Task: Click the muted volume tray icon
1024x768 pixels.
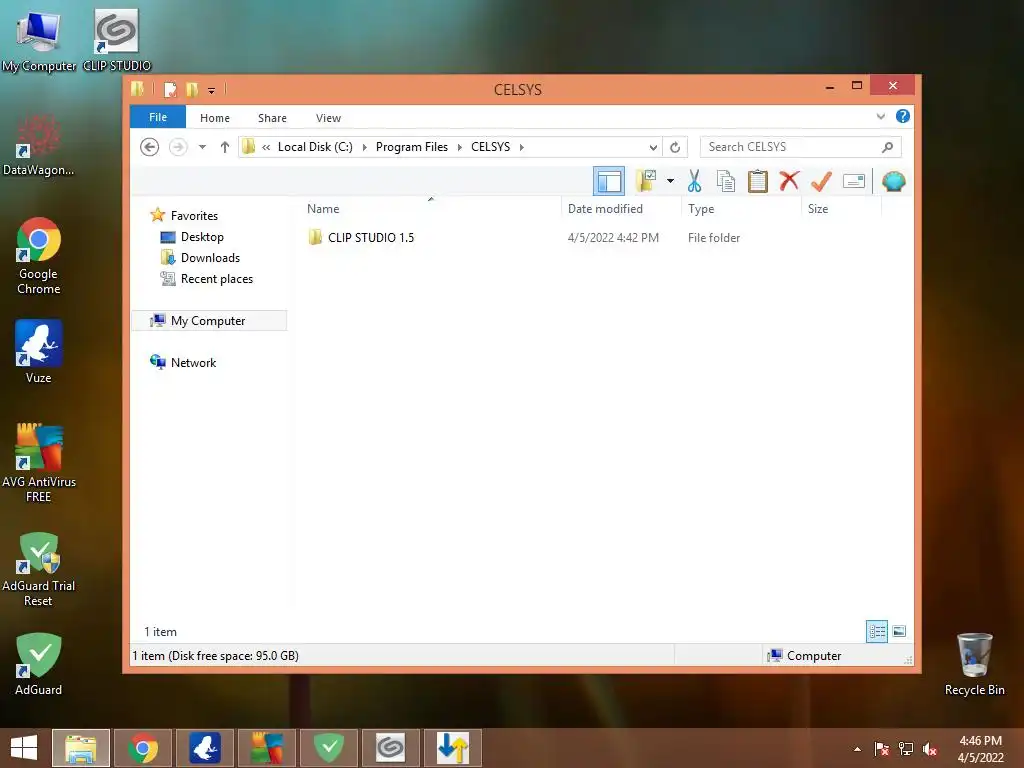Action: (930, 749)
